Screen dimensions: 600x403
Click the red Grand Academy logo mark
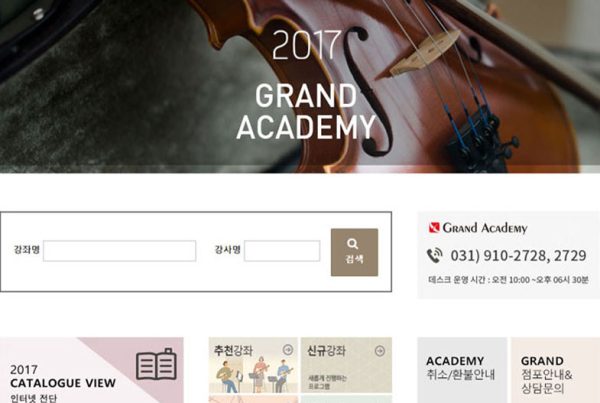434,228
